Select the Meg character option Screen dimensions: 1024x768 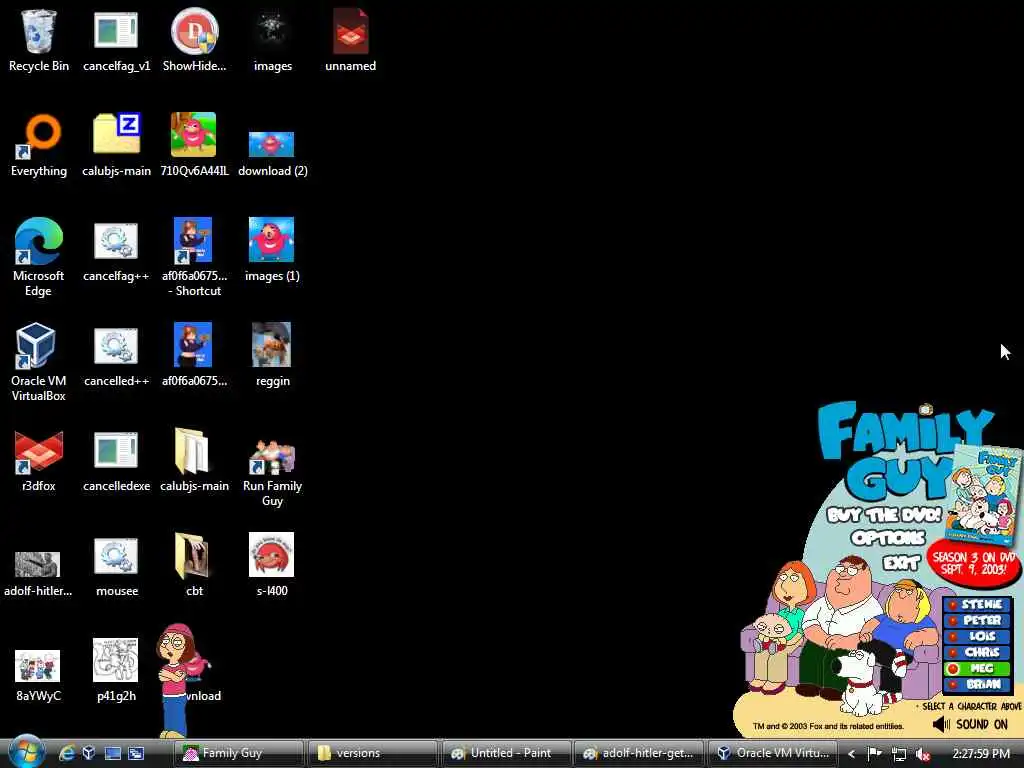[978, 668]
